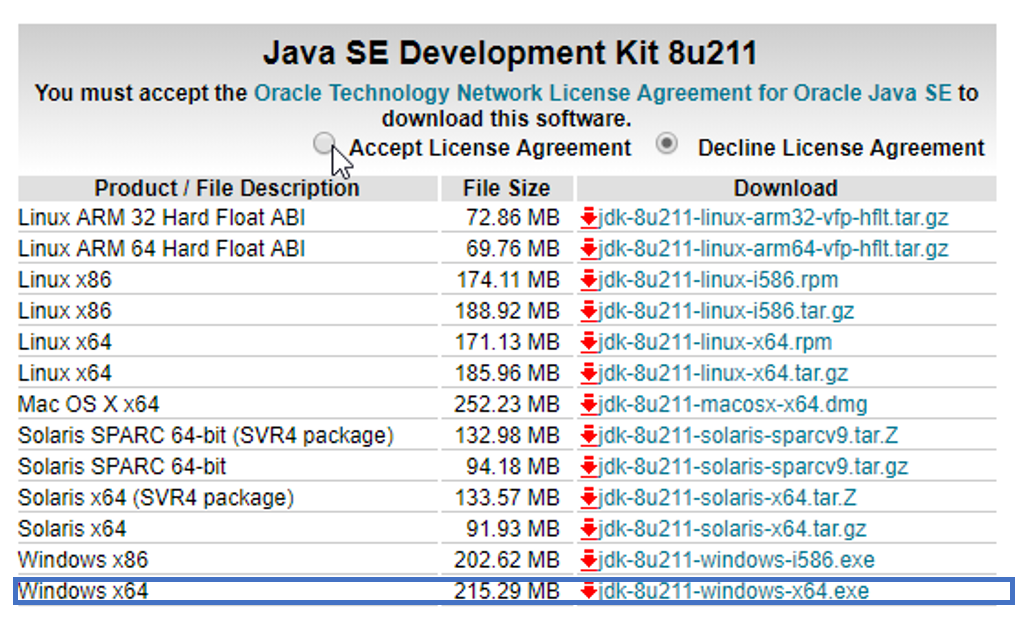Viewport: 1015px width, 628px height.
Task: Download jdk-8u211-solaris-x64.tar.gz file
Action: pos(733,528)
